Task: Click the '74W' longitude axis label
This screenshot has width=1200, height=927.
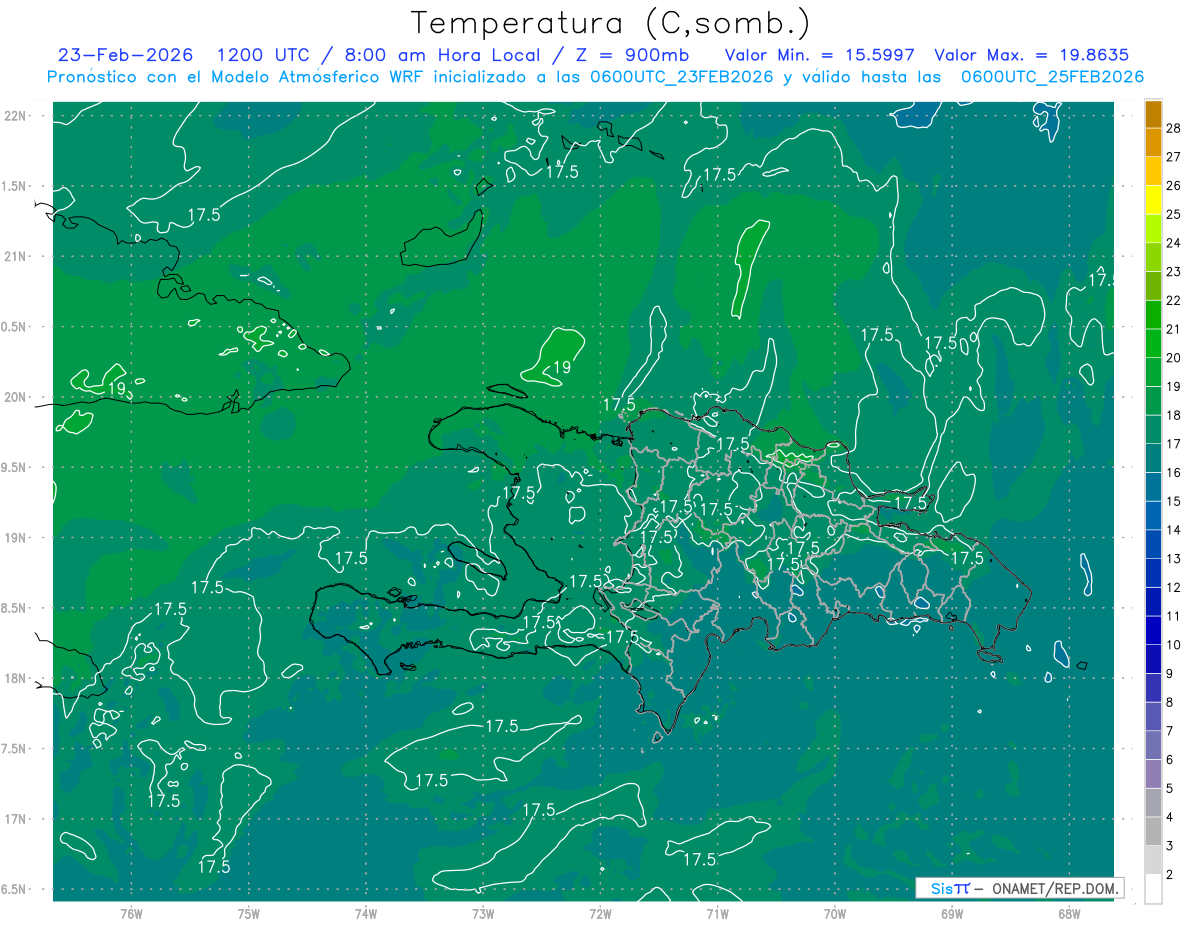Action: pos(366,914)
